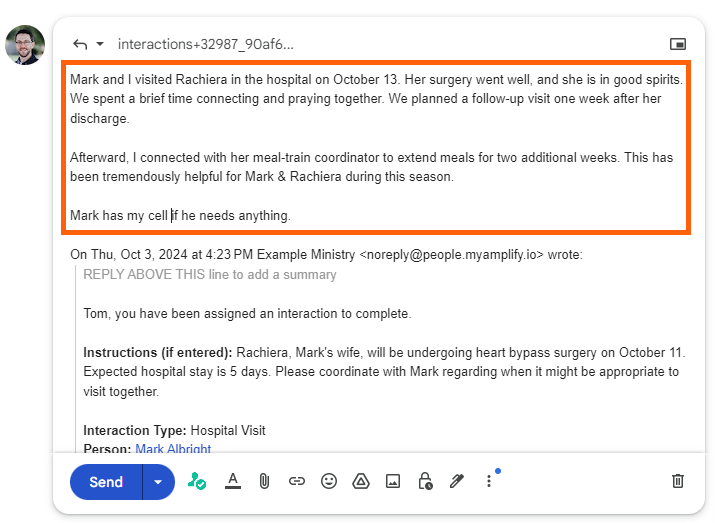Viewport: 718px width, 523px height.
Task: Click the Mark Albright person link
Action: [173, 449]
